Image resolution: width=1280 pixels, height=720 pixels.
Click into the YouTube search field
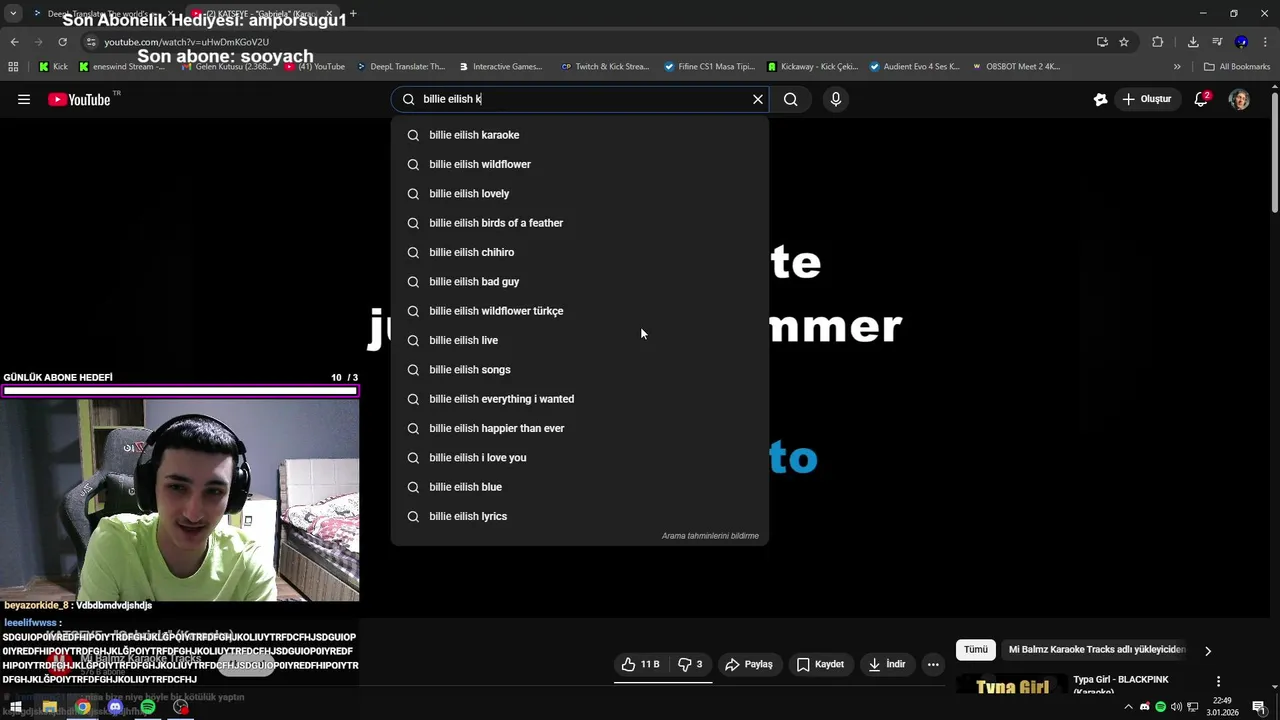580,99
